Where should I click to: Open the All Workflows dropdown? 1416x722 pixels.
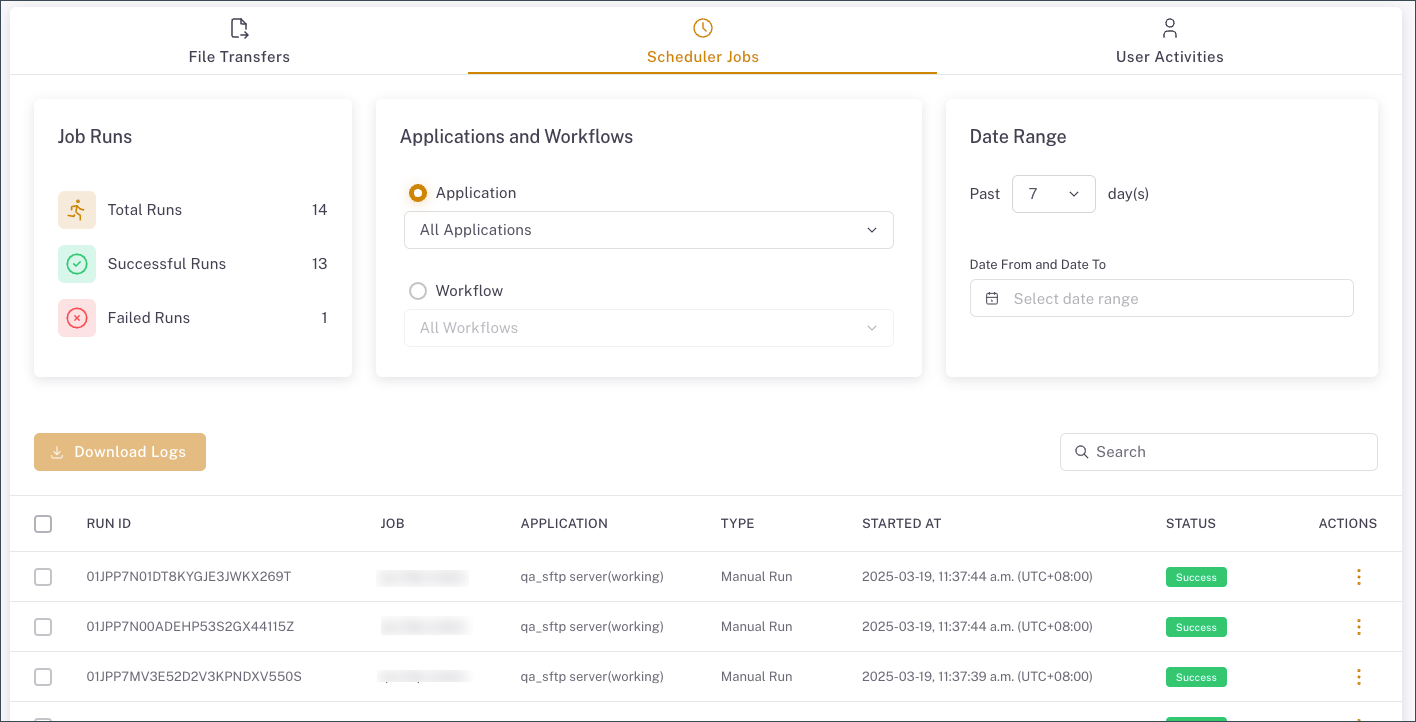(649, 328)
